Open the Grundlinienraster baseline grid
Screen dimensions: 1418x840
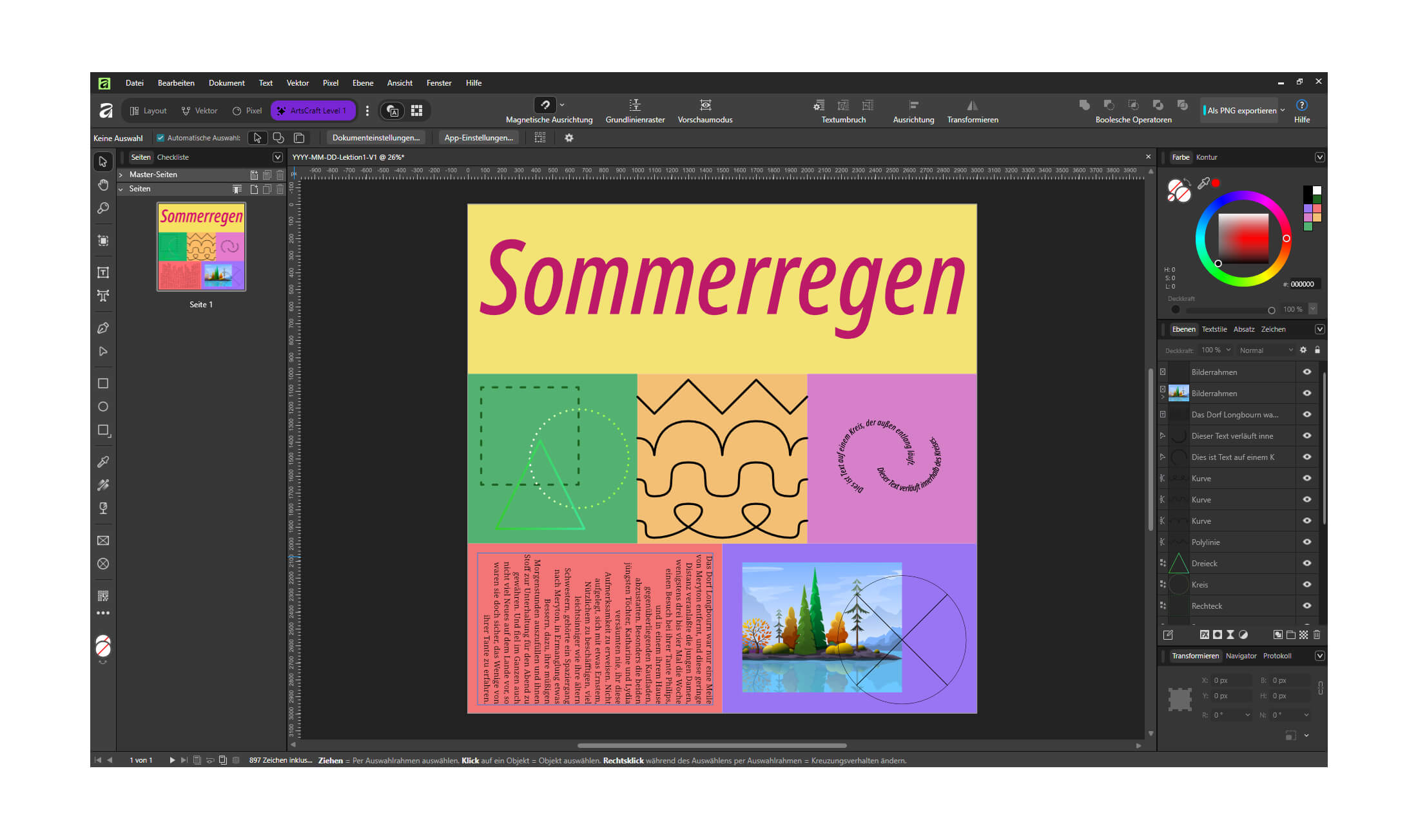pyautogui.click(x=635, y=111)
